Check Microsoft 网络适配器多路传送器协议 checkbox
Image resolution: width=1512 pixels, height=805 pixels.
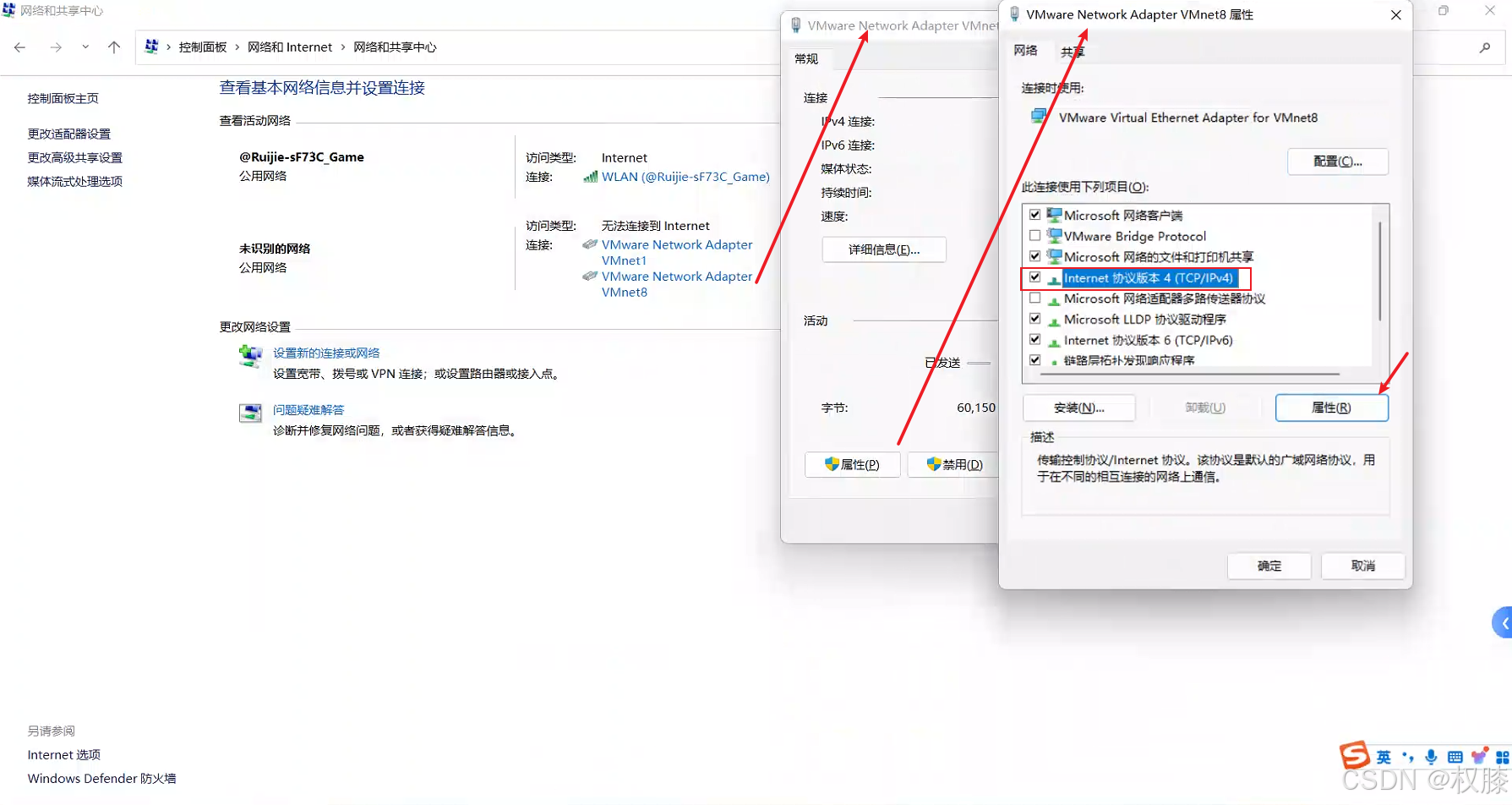pyautogui.click(x=1034, y=298)
